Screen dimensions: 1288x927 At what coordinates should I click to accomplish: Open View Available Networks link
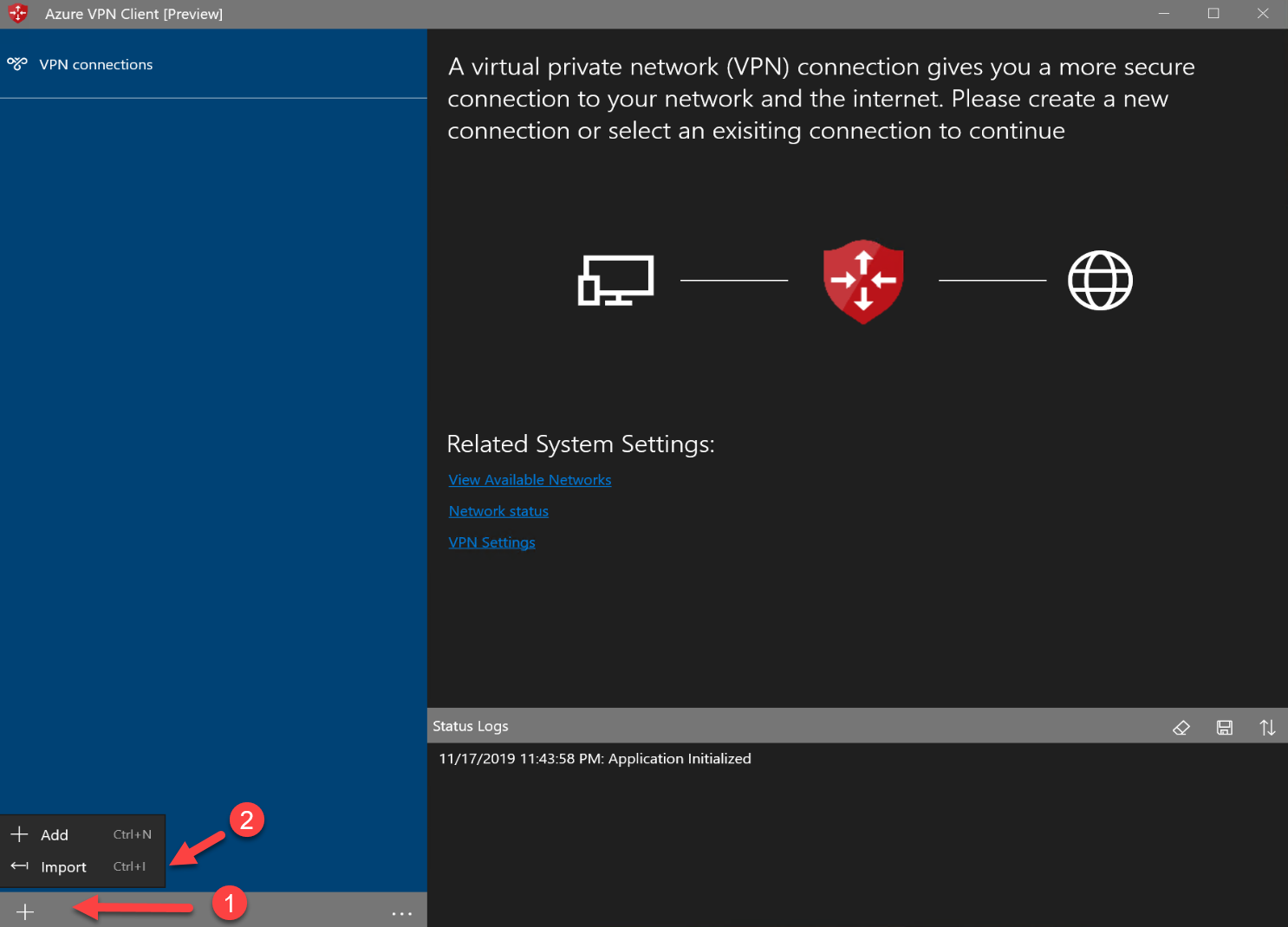coord(530,480)
